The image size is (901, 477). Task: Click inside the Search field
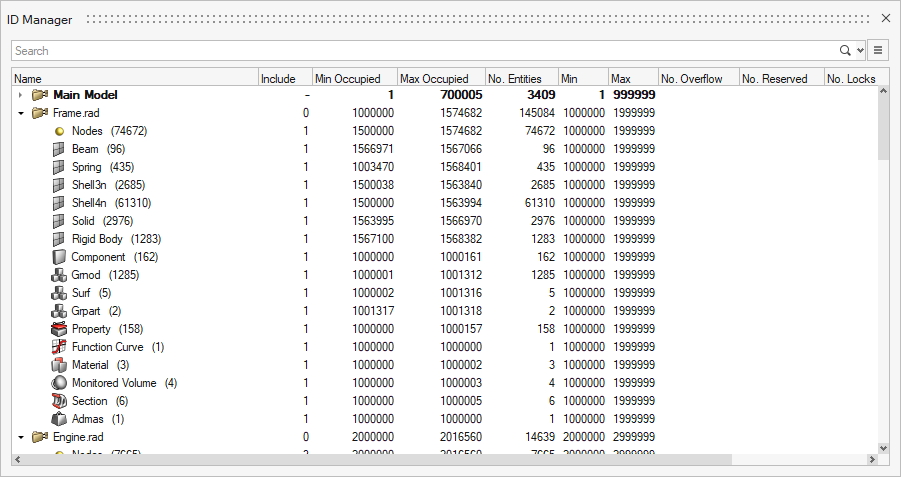click(x=420, y=51)
